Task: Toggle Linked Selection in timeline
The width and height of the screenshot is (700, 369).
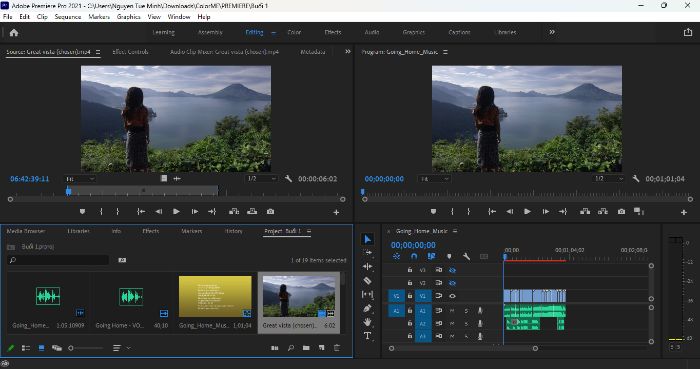Action: pos(431,256)
